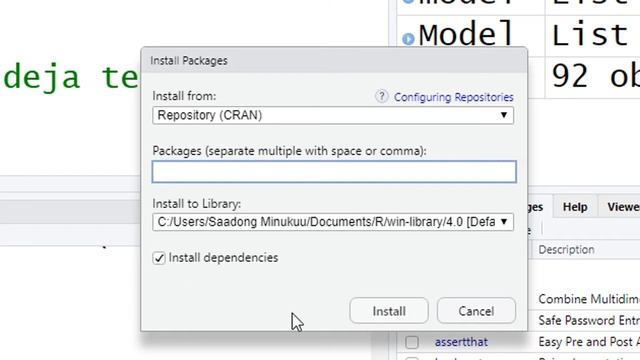Tick the assertthat package checkbox

tap(412, 342)
